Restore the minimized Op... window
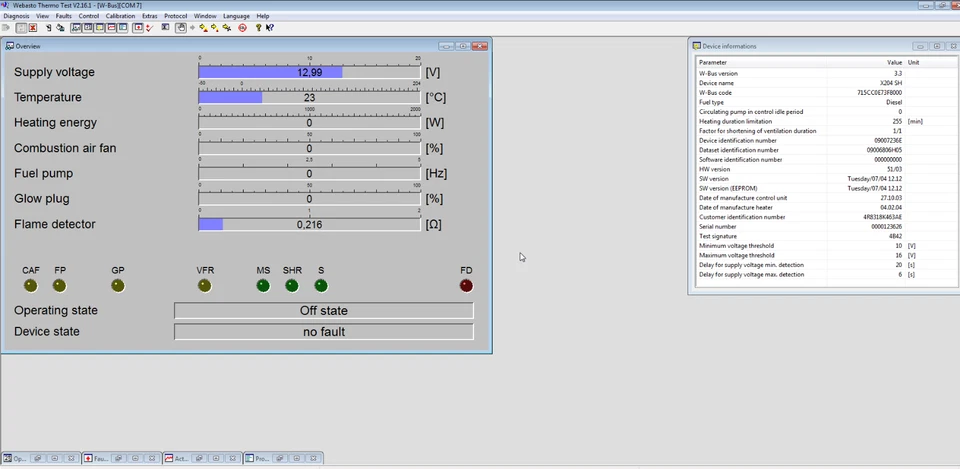This screenshot has width=960, height=469. point(38,458)
